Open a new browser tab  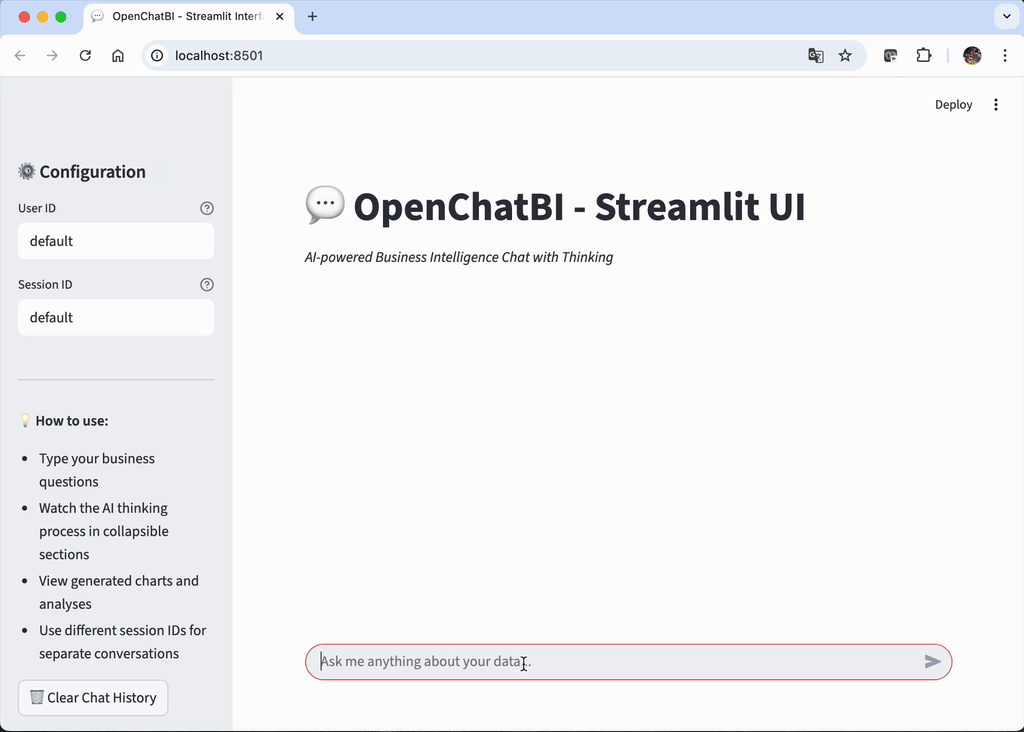pyautogui.click(x=312, y=16)
